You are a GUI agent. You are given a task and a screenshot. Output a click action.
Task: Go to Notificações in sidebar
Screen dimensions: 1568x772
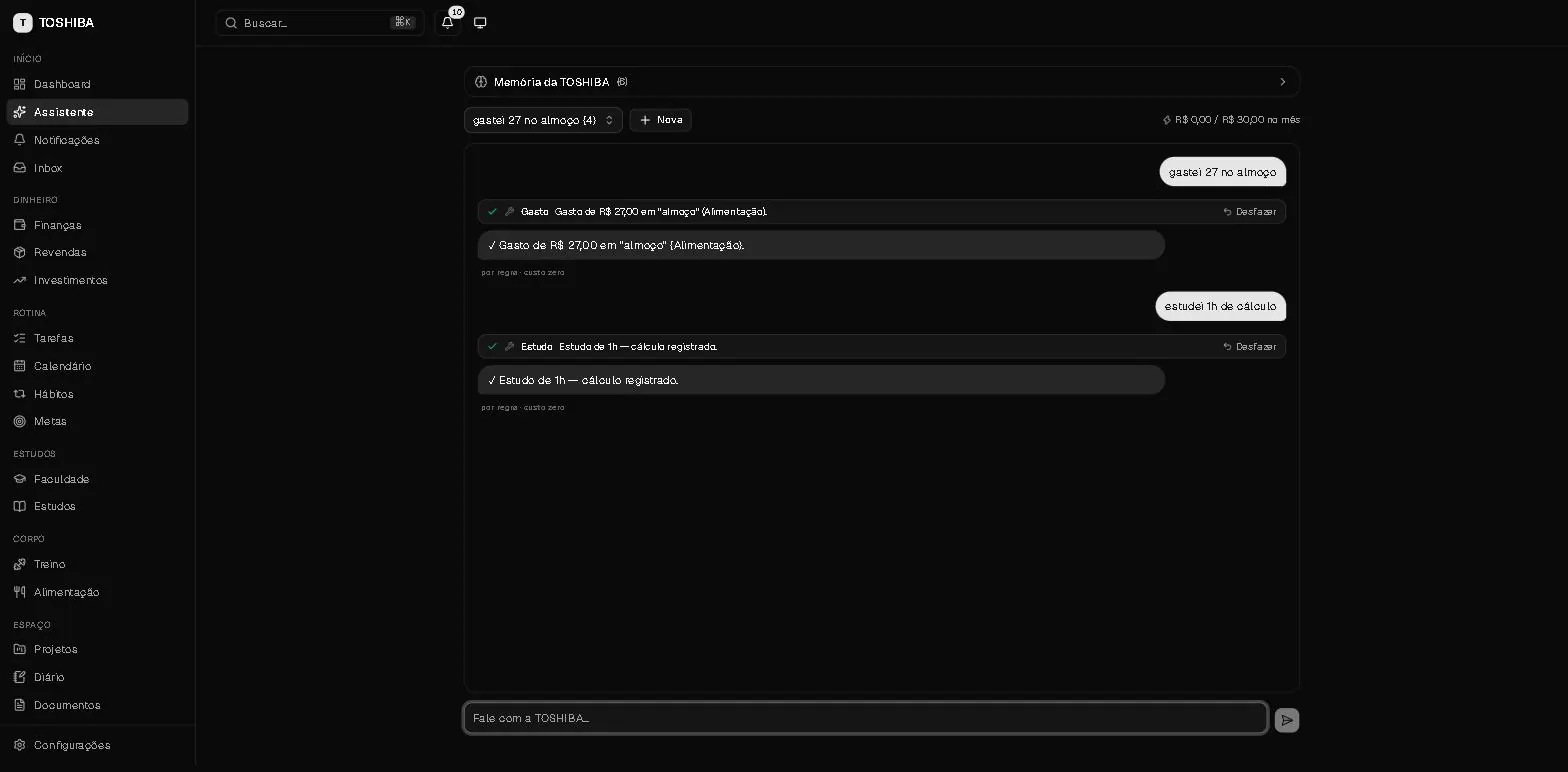point(97,140)
